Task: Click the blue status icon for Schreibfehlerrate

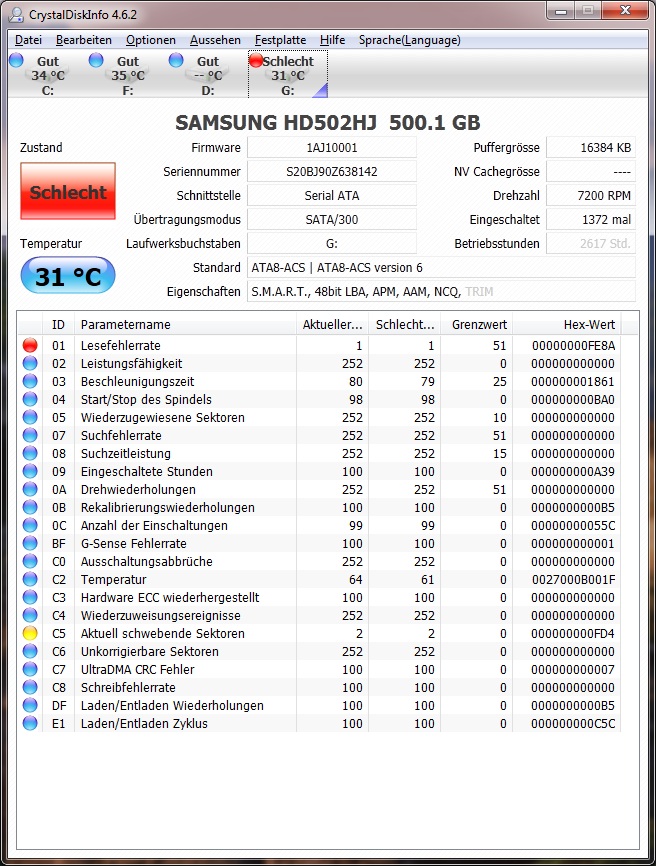Action: pyautogui.click(x=30, y=688)
